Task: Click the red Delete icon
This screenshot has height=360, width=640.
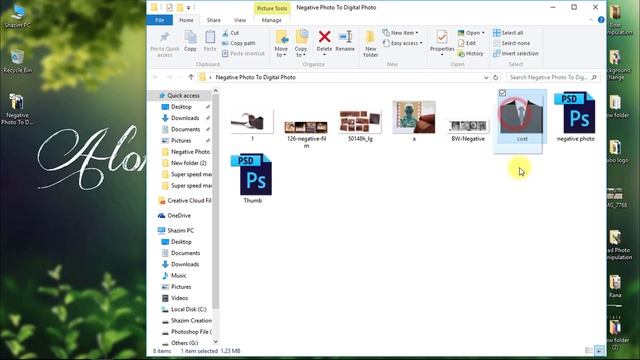Action: pyautogui.click(x=324, y=37)
